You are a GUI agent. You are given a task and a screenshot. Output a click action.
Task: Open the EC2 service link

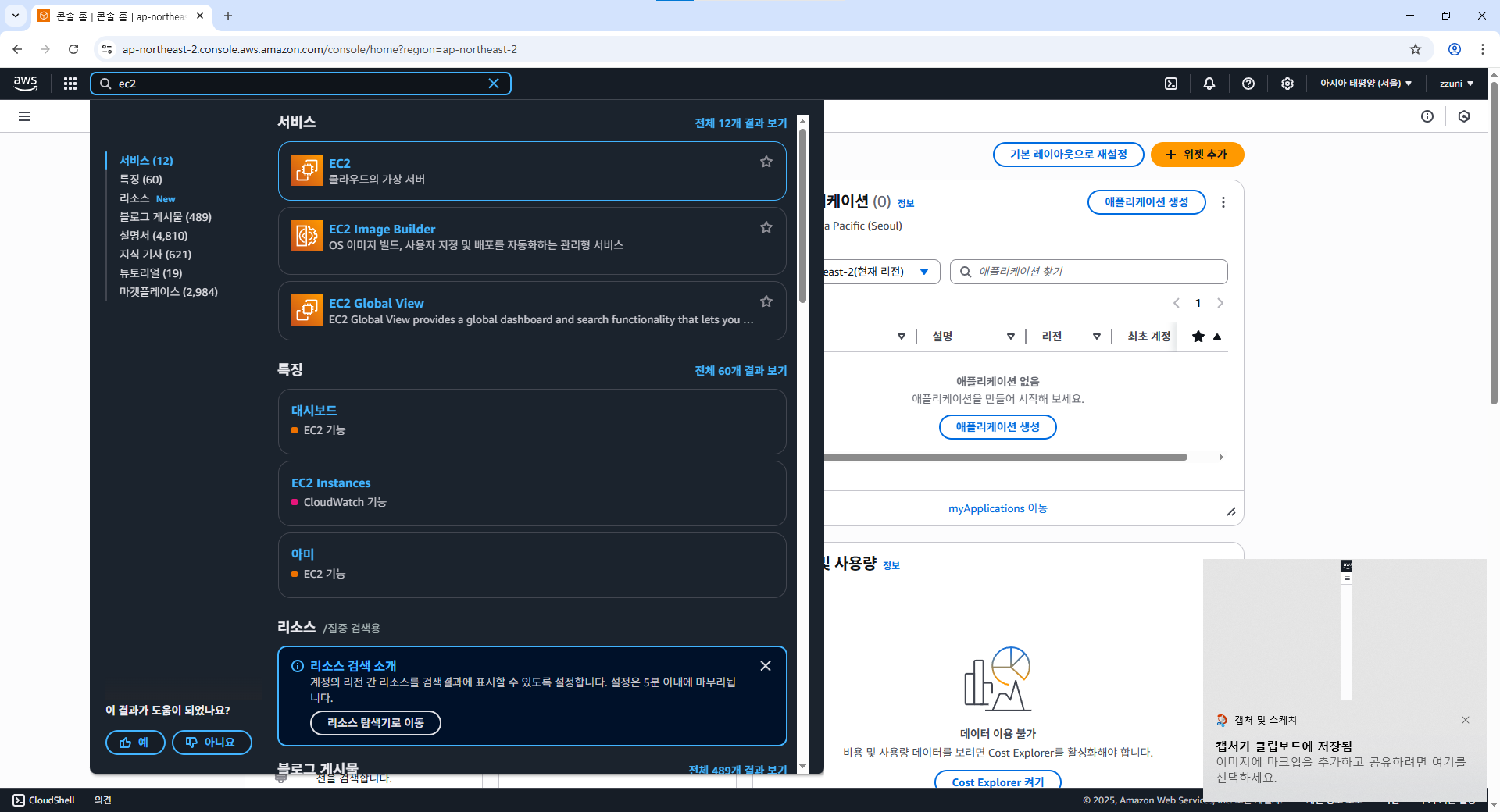(x=340, y=163)
